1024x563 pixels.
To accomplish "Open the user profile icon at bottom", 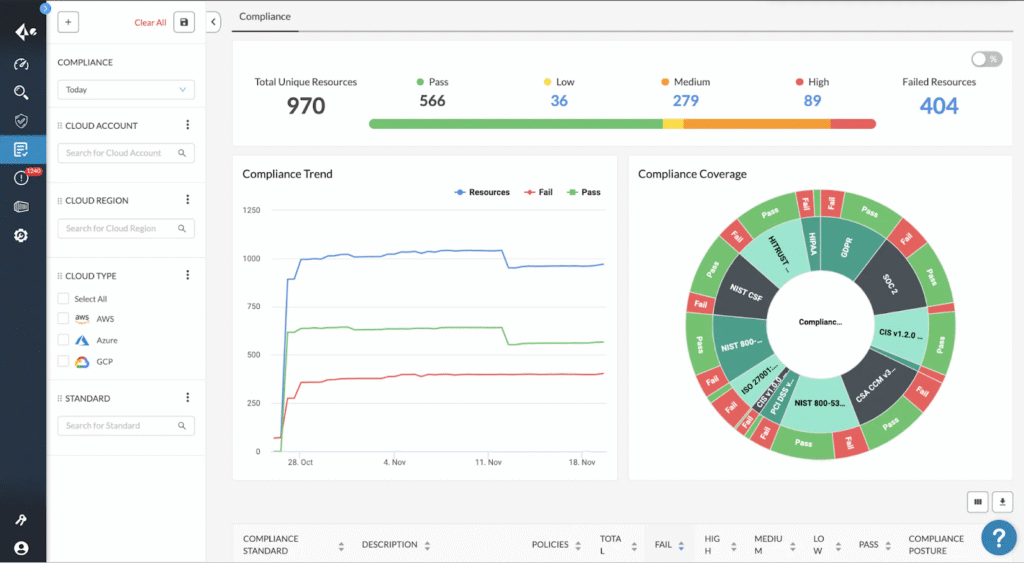I will pyautogui.click(x=21, y=548).
